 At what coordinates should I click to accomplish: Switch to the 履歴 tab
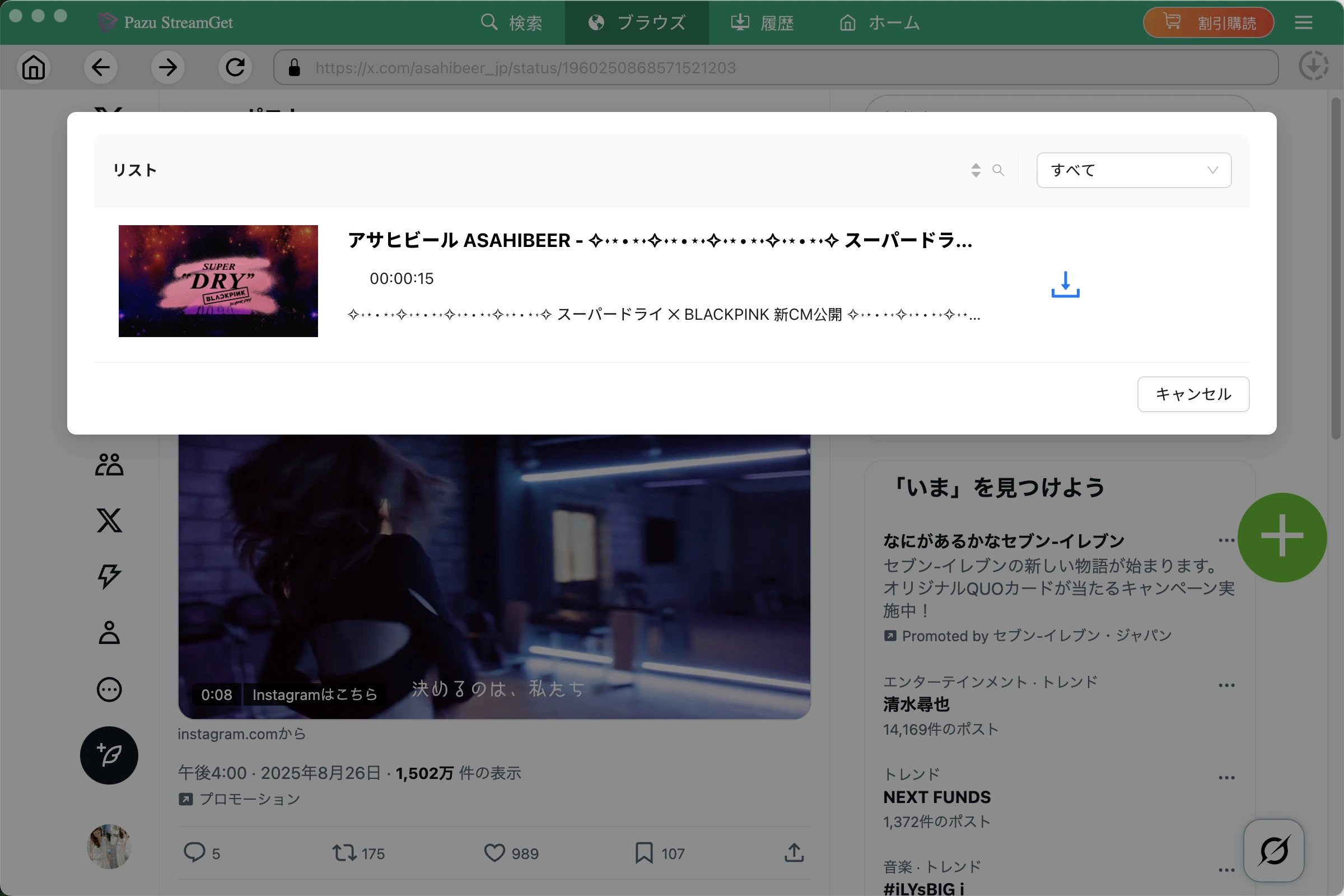point(762,22)
